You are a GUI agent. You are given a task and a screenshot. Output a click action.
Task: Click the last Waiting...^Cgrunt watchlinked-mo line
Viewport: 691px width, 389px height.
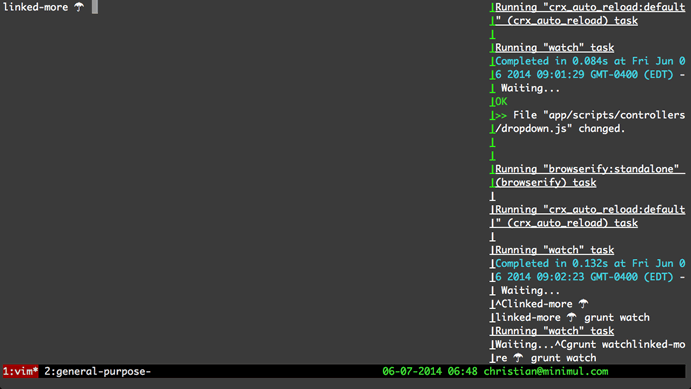tap(590, 344)
